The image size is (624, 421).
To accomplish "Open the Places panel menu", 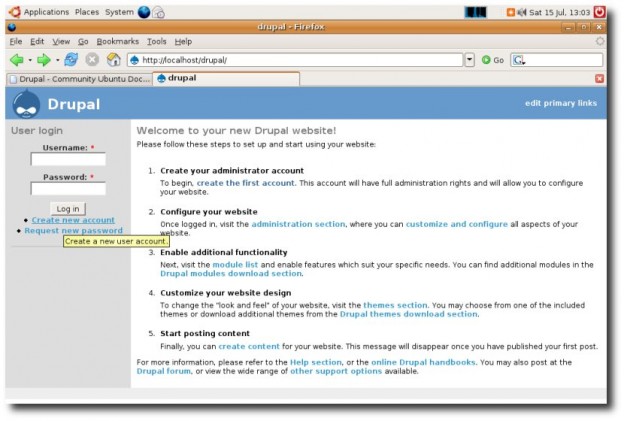I will tap(87, 12).
